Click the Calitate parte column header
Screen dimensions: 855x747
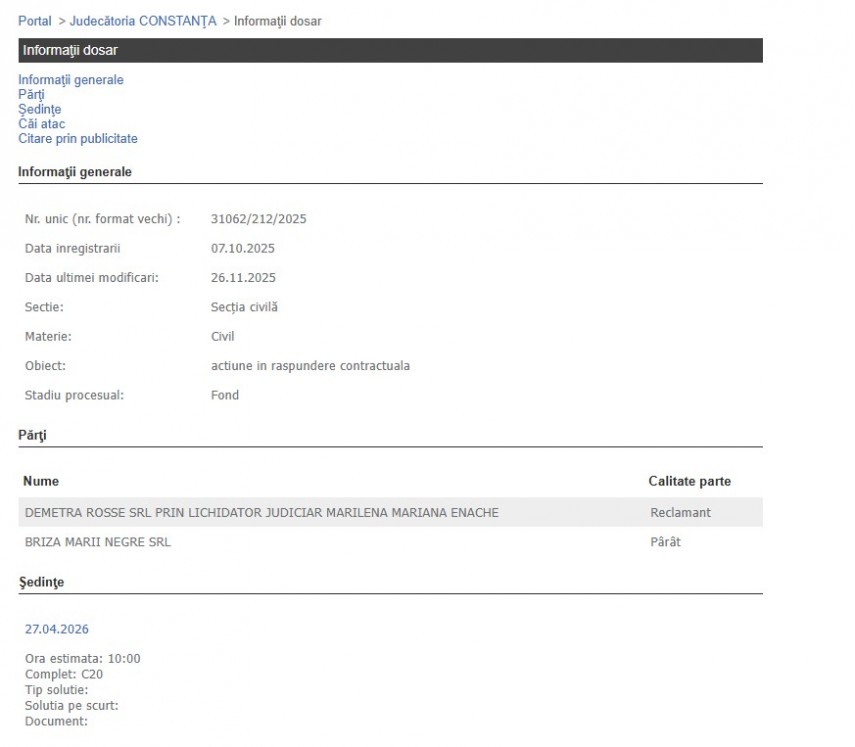(689, 481)
